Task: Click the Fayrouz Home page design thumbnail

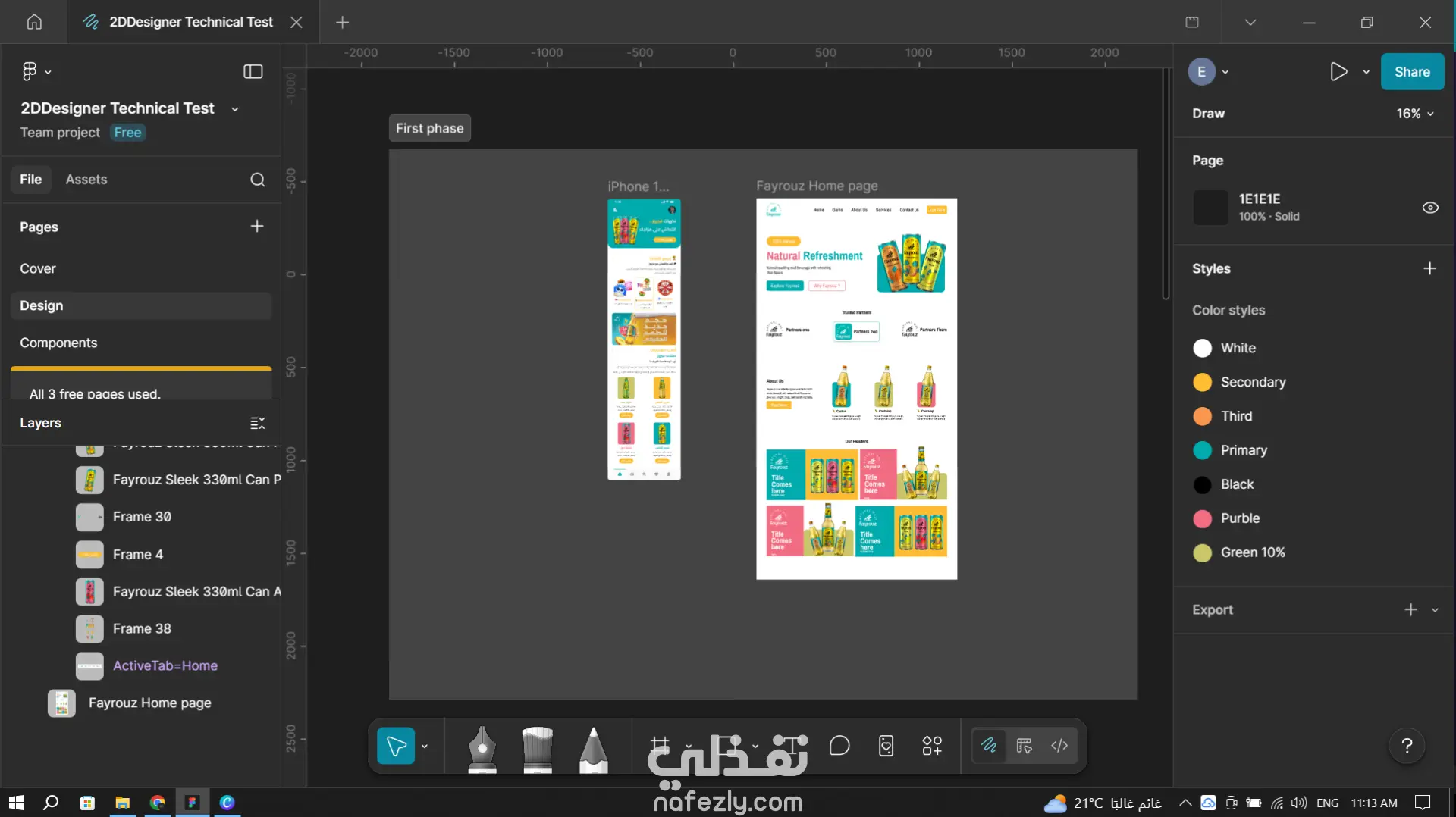Action: 856,389
